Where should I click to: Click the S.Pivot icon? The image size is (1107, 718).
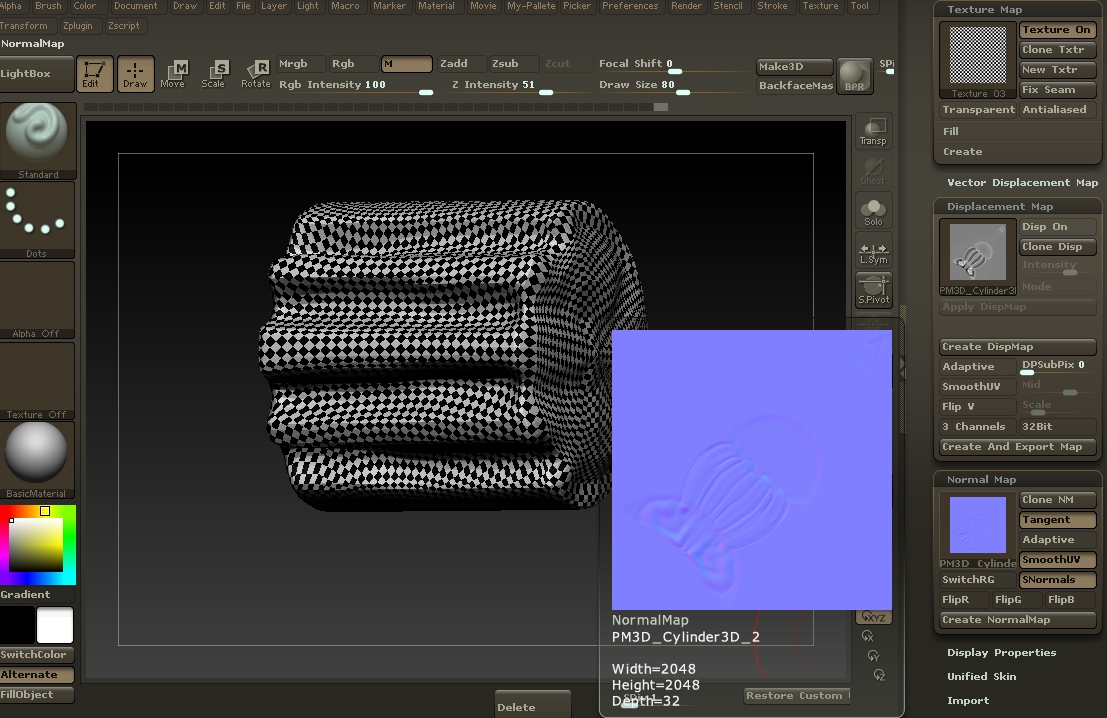[873, 290]
